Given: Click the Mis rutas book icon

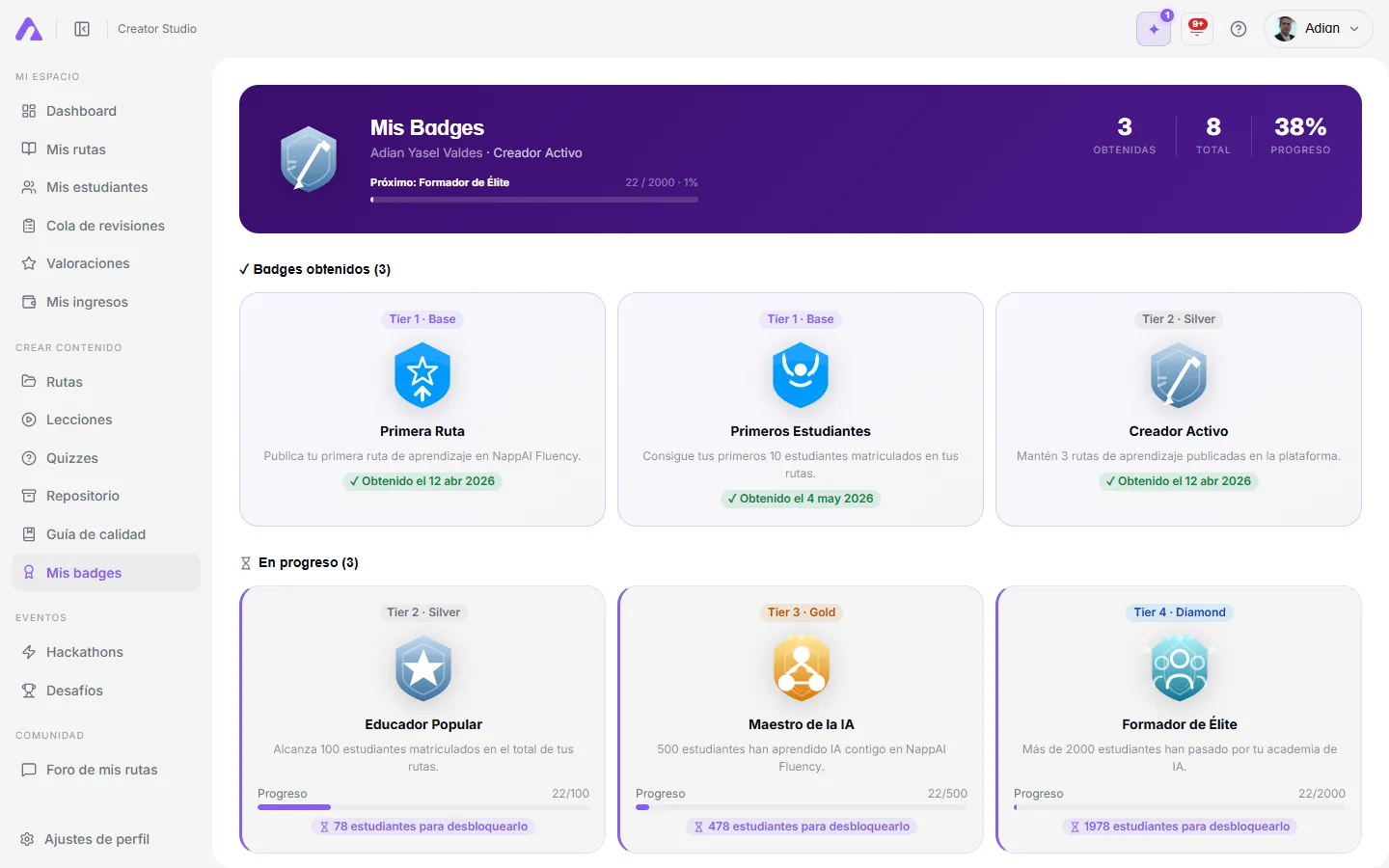Looking at the screenshot, I should [x=29, y=149].
